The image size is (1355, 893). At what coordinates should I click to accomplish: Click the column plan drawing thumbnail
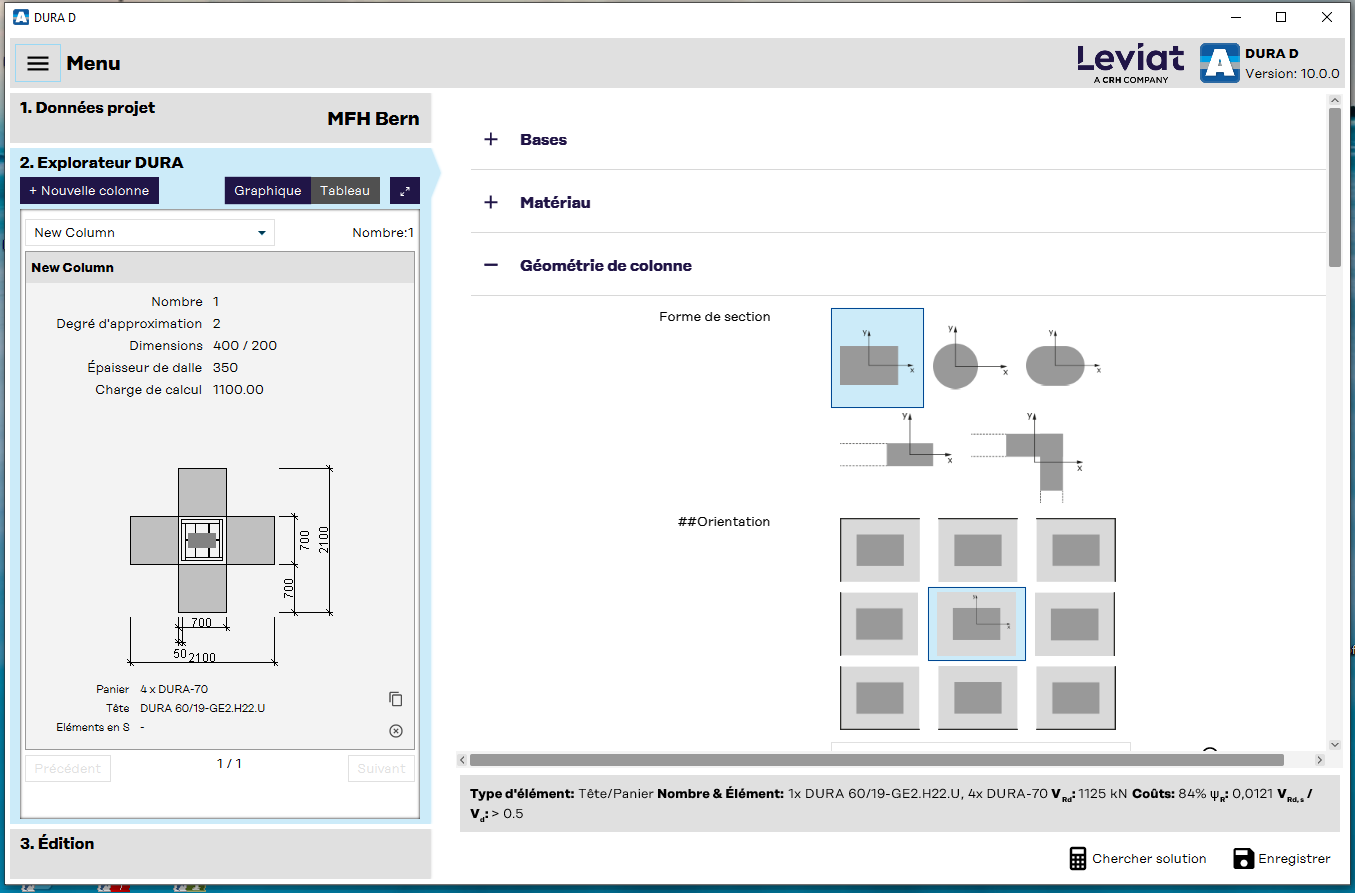point(230,565)
